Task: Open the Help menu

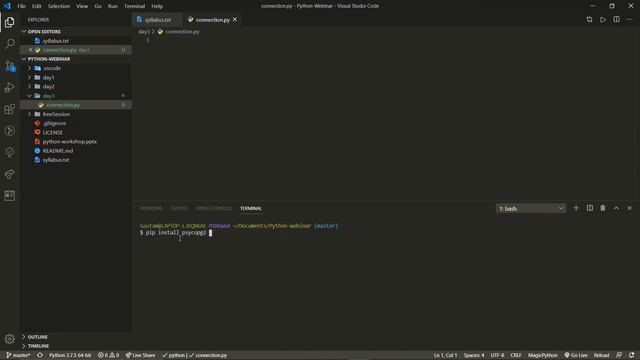Action: 157,6
